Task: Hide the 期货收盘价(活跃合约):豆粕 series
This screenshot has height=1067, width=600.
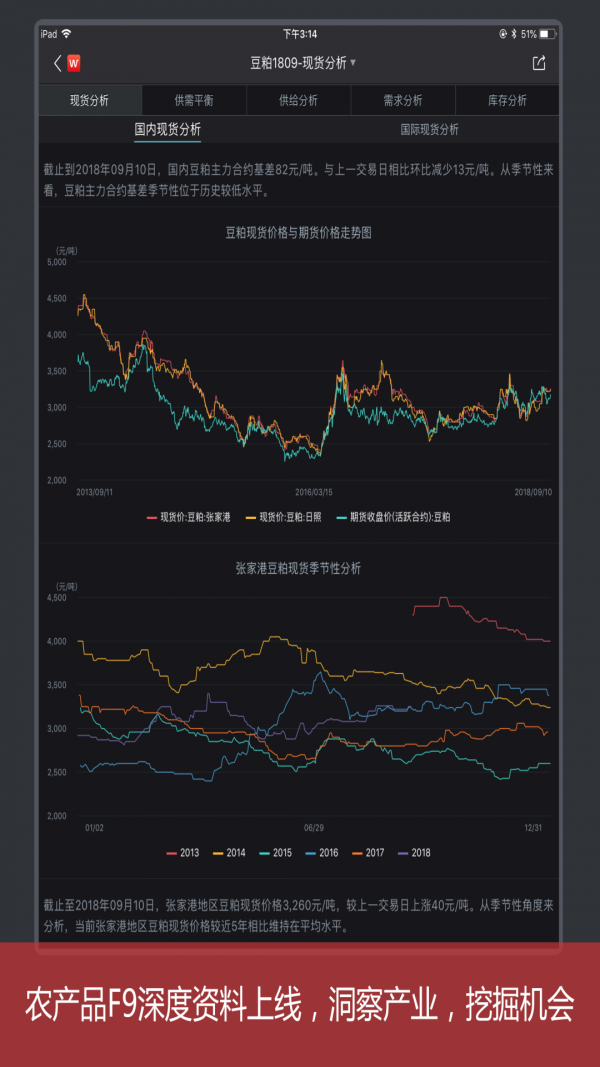Action: (x=393, y=517)
